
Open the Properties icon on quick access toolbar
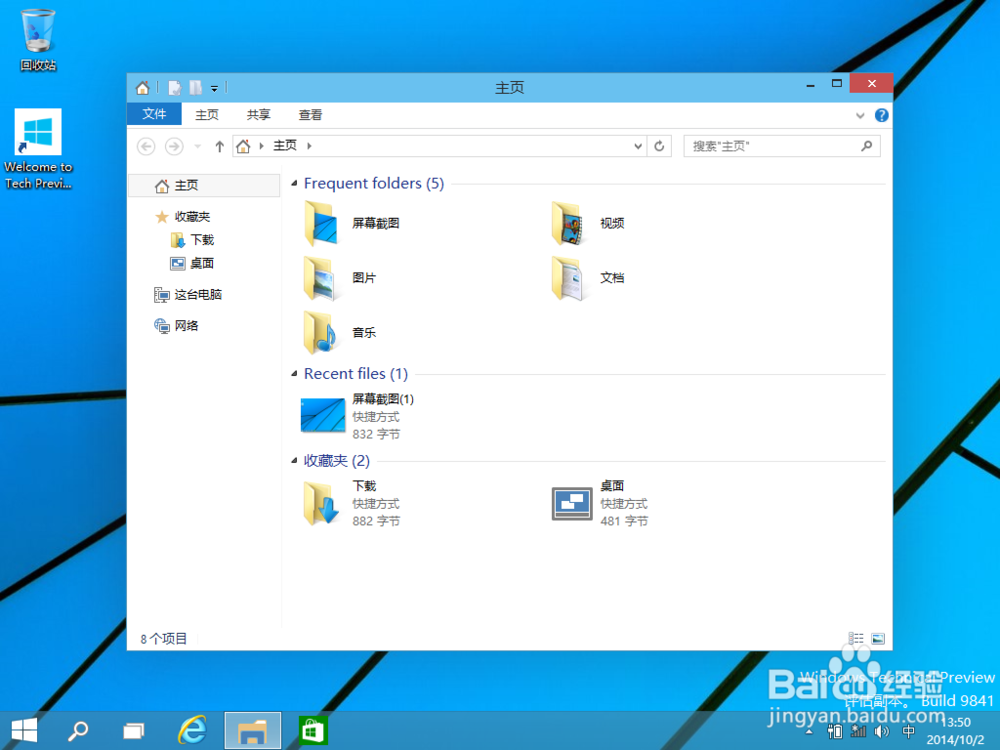pyautogui.click(x=174, y=87)
